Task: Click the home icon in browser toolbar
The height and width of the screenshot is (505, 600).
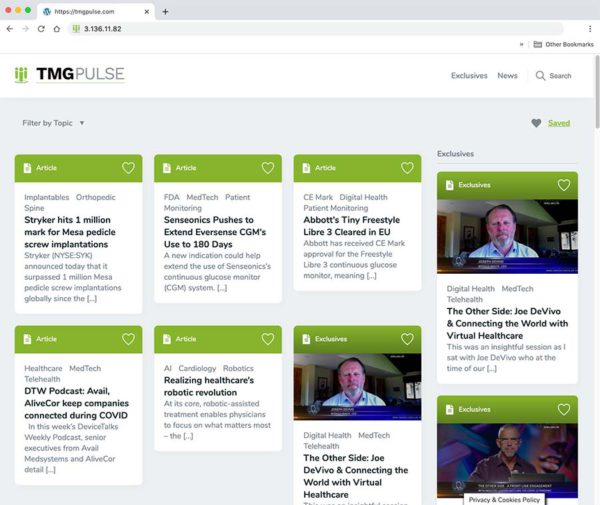Action: [57, 29]
